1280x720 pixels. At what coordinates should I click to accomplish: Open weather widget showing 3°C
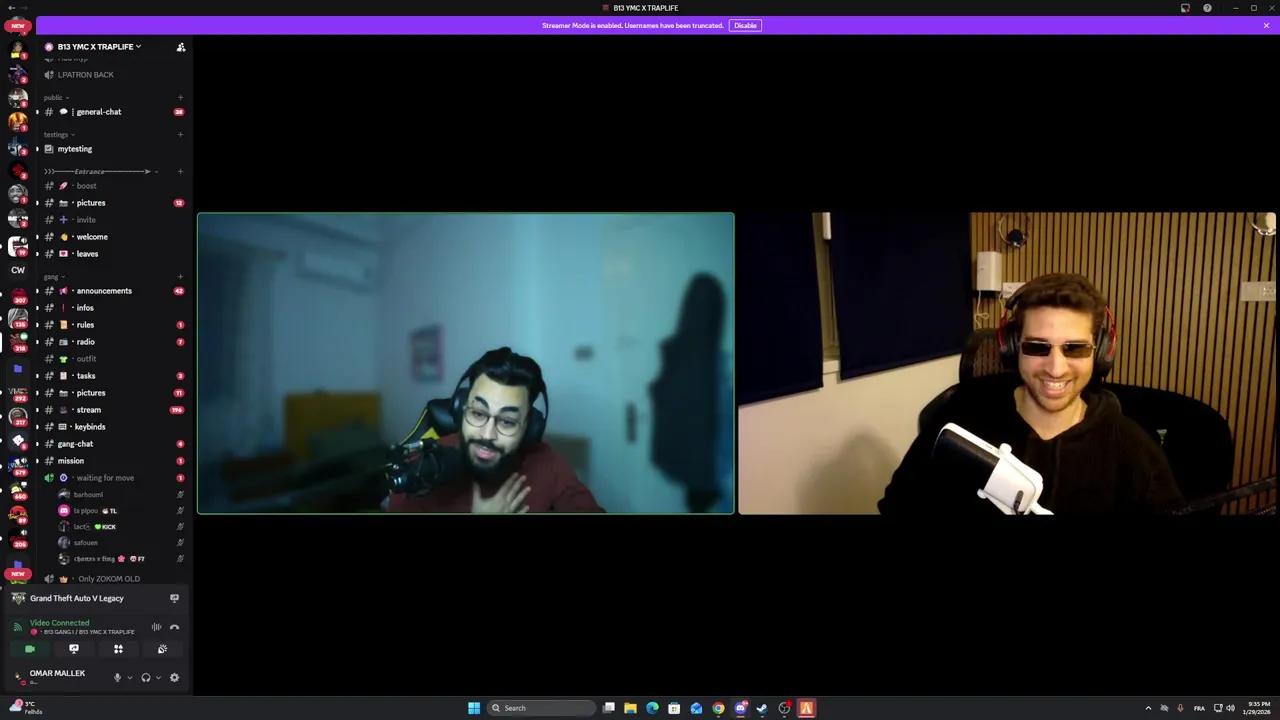(24, 707)
